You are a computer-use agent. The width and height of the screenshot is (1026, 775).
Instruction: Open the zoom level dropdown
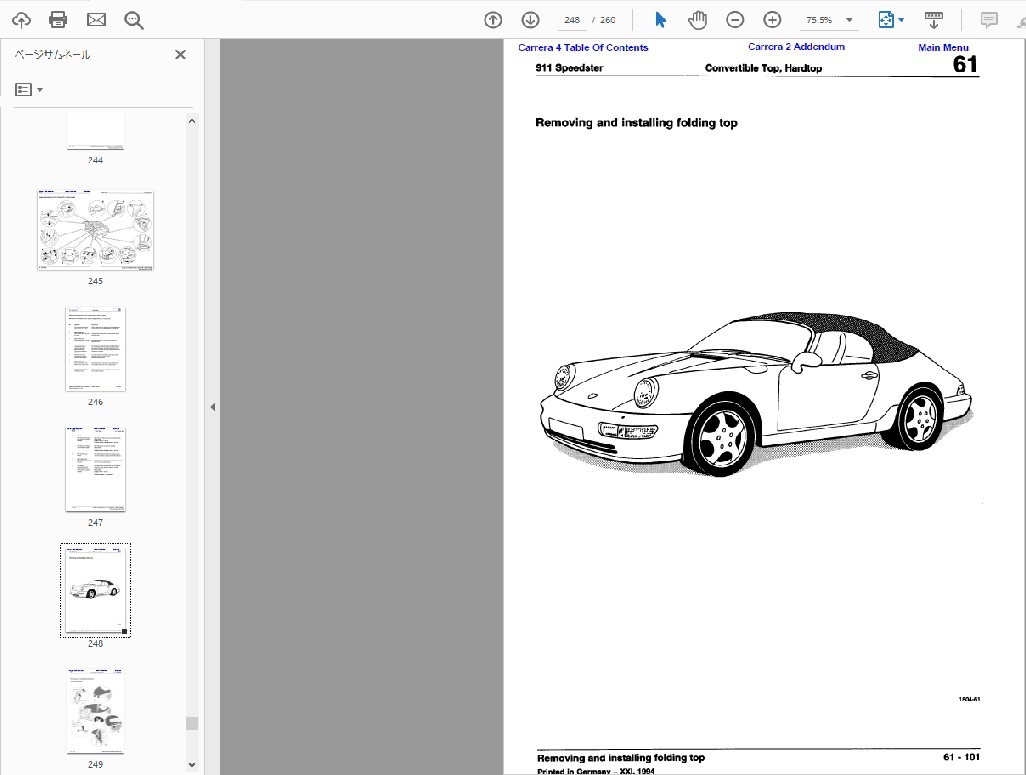click(x=849, y=20)
